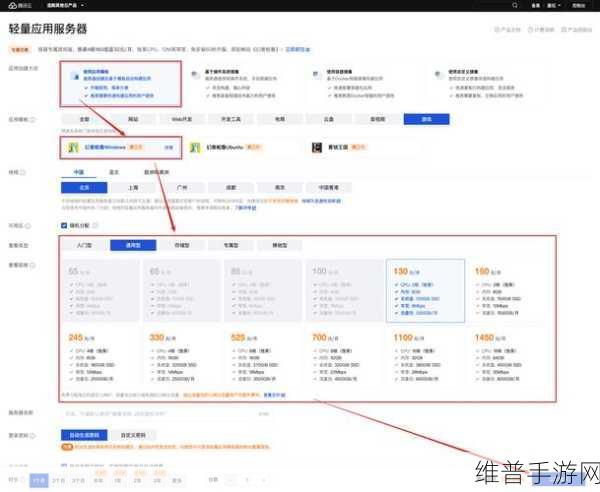
Task: Switch to the 亚太 region tab
Action: tap(114, 172)
